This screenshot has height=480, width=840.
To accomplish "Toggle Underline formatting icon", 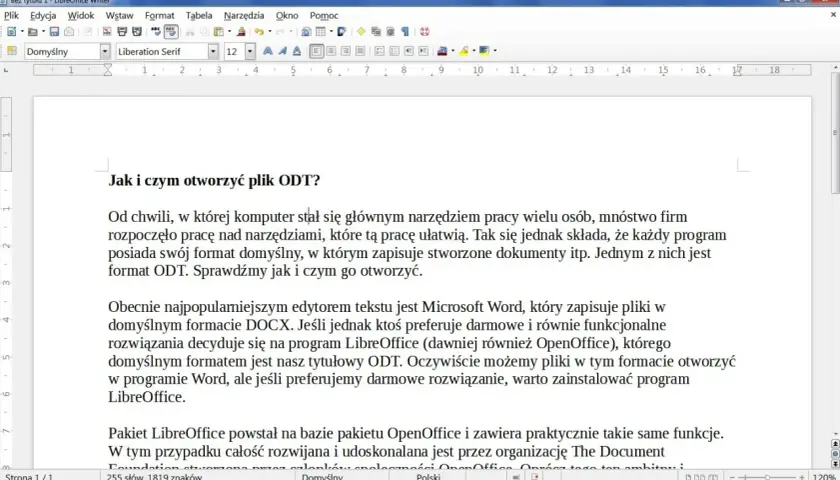I will pyautogui.click(x=297, y=51).
